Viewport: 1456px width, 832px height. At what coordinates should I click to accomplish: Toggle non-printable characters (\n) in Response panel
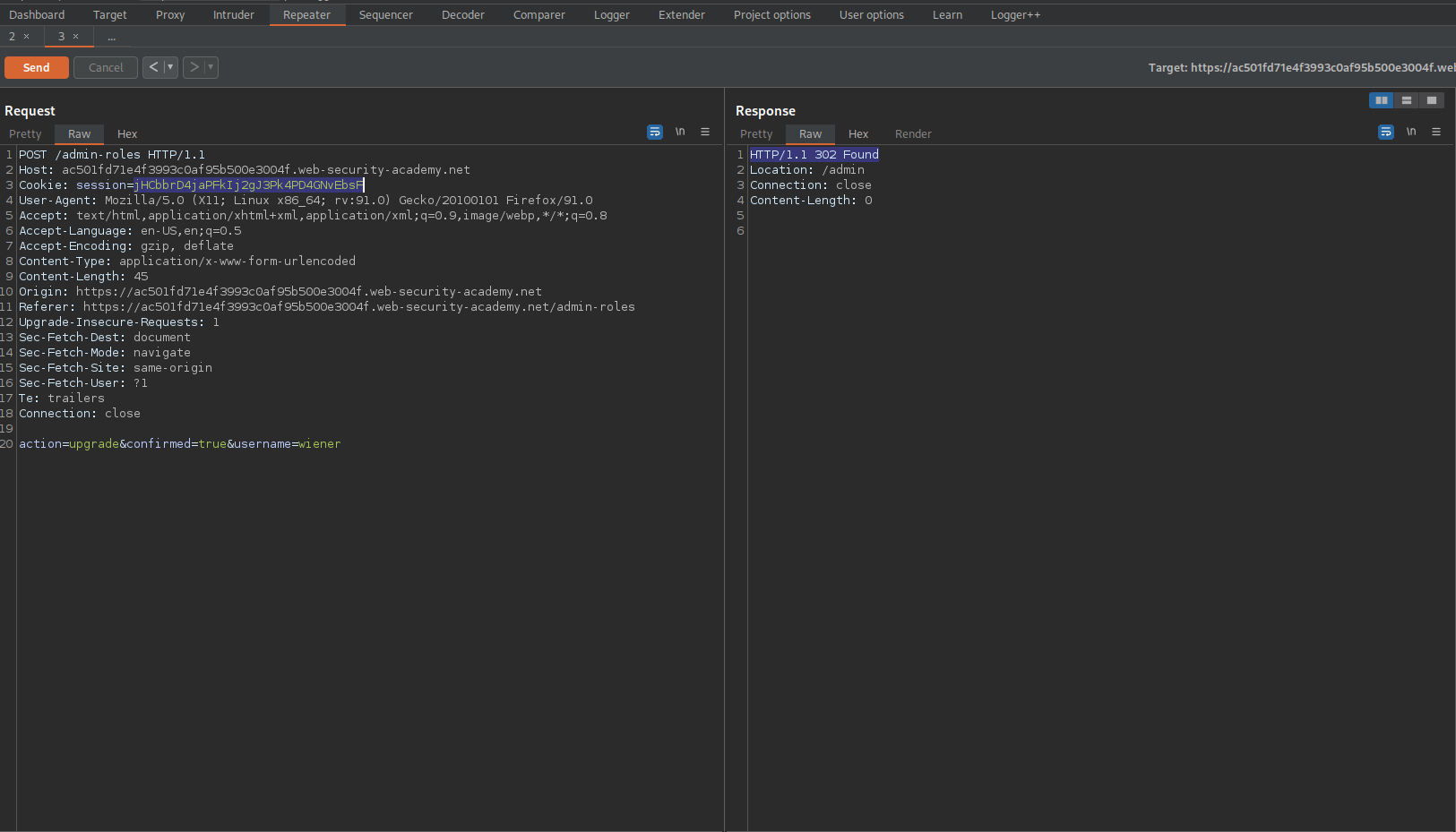point(1411,132)
